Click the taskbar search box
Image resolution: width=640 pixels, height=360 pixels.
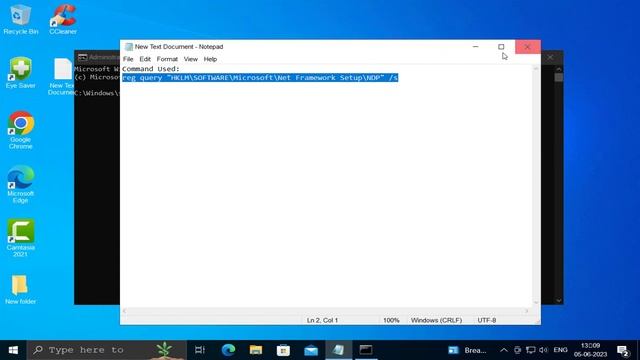(107, 350)
